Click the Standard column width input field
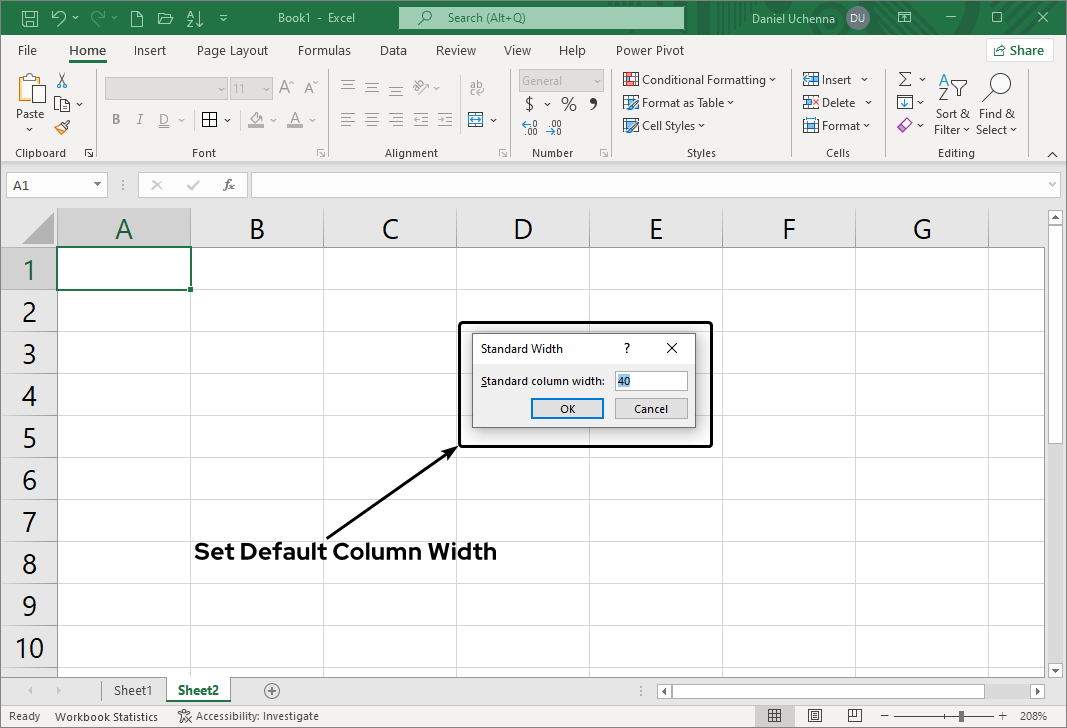This screenshot has height=728, width=1067. click(x=651, y=381)
